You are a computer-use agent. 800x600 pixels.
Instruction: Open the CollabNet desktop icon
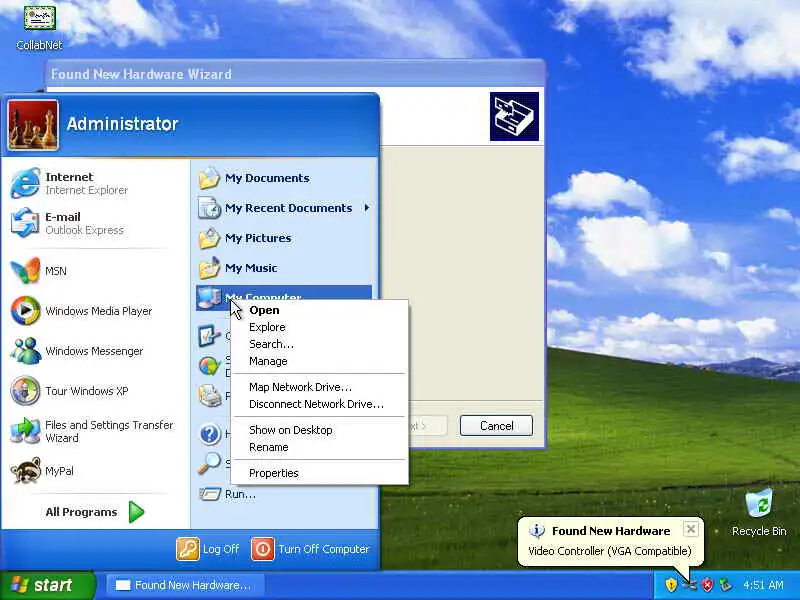tap(39, 28)
